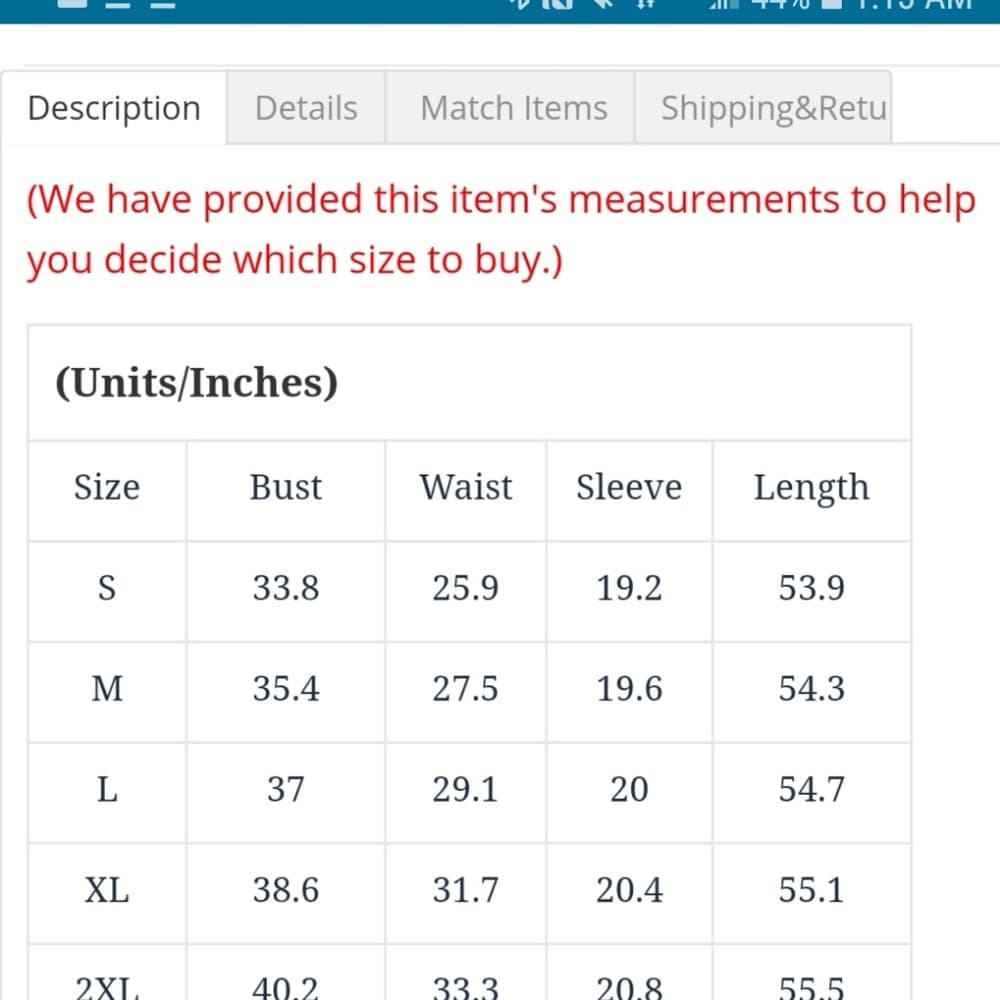The height and width of the screenshot is (1000, 1000).
Task: Select the M size row label
Action: coord(107,689)
